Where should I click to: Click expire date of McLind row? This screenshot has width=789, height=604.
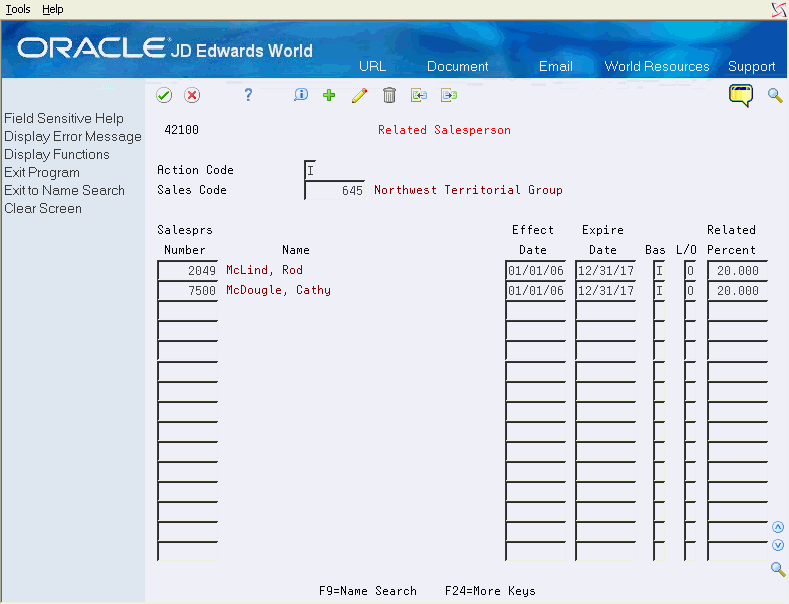(x=605, y=270)
